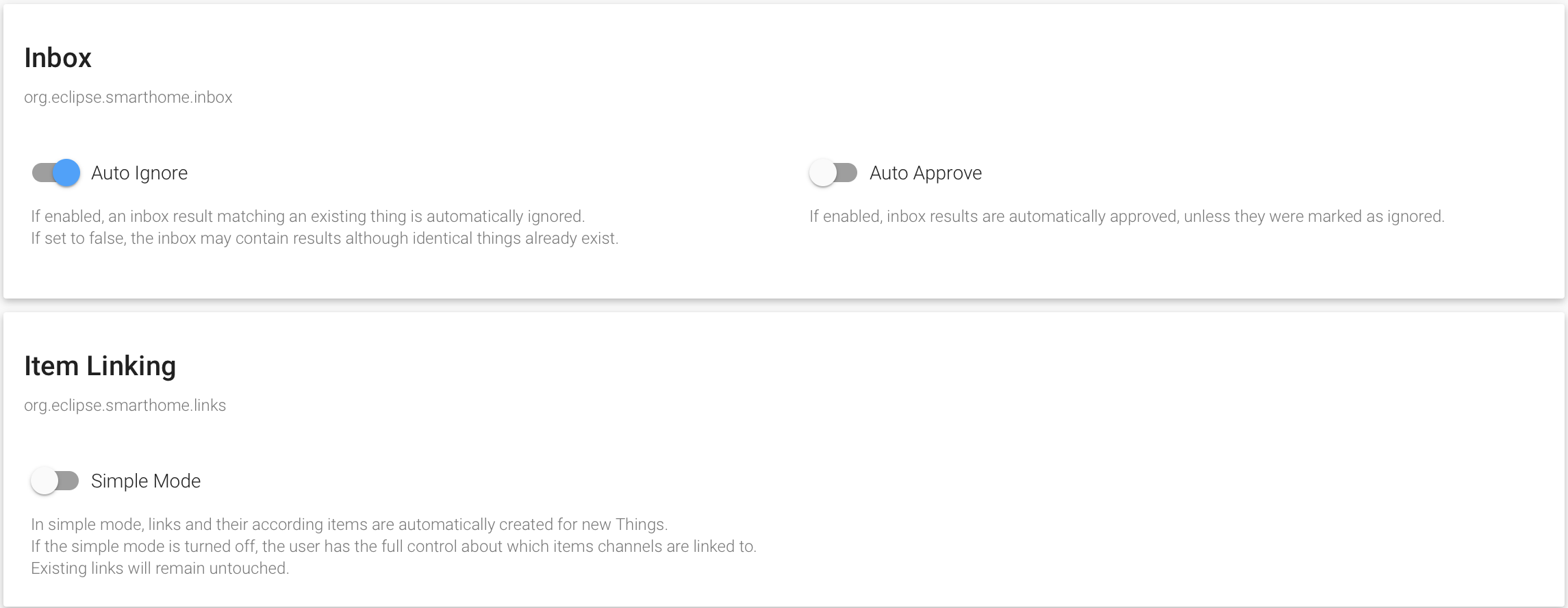Click the org.eclipse.smarthome.inbox identifier text
The height and width of the screenshot is (608, 1568).
point(128,97)
